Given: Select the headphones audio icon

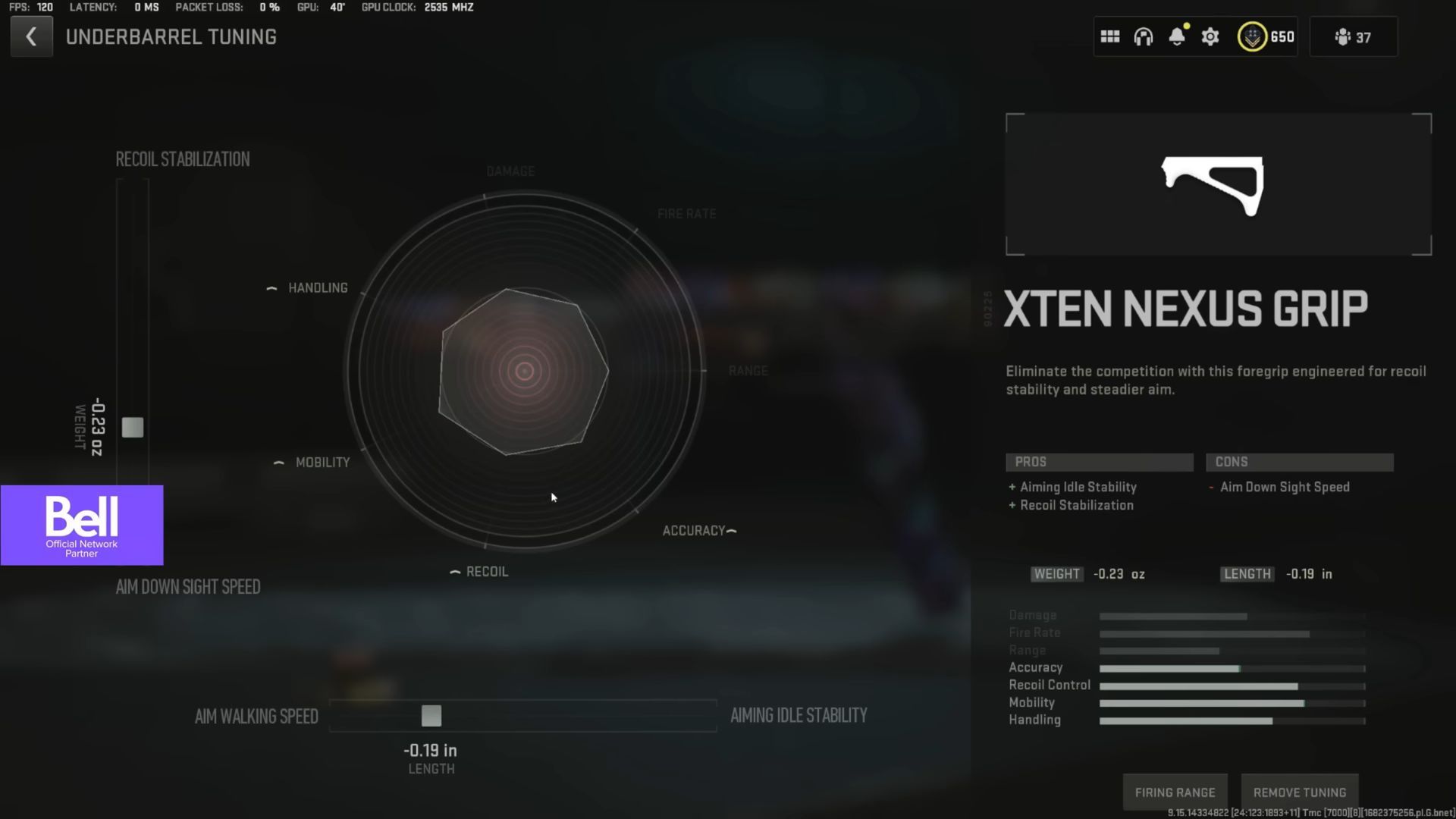Looking at the screenshot, I should coord(1143,37).
